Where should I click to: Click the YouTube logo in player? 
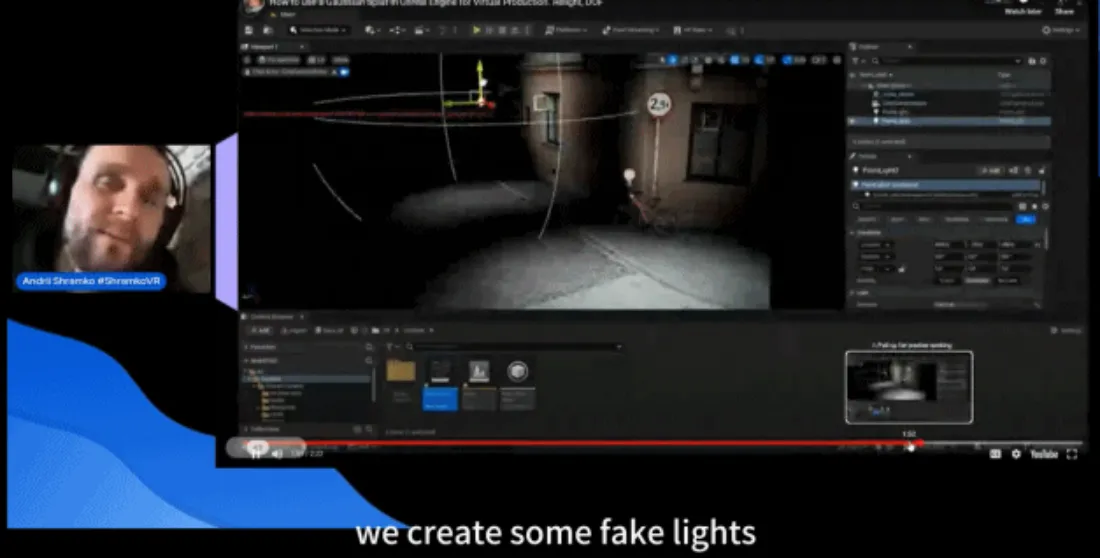pyautogui.click(x=1044, y=454)
